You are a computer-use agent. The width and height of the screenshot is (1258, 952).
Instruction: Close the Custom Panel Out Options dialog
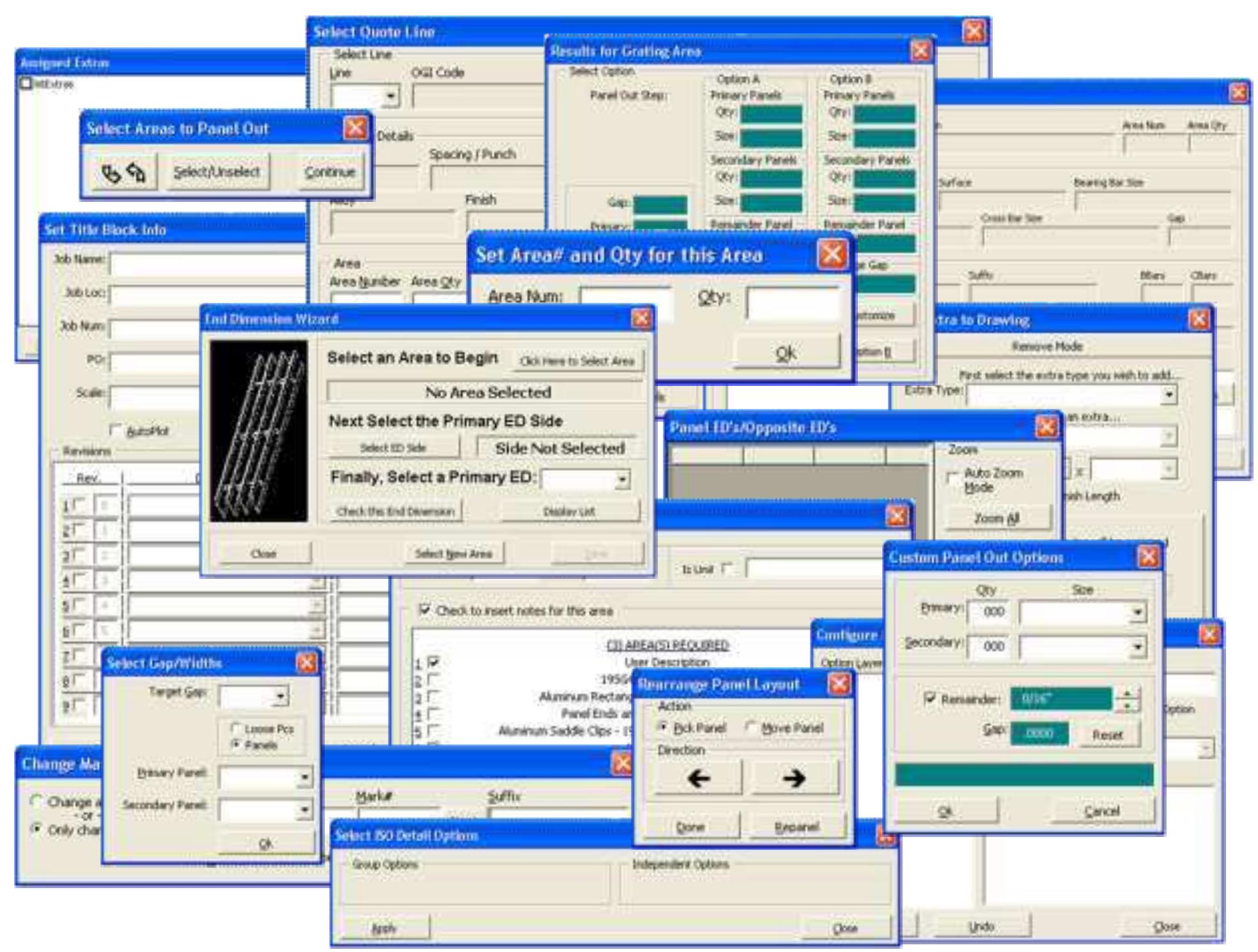click(1148, 557)
